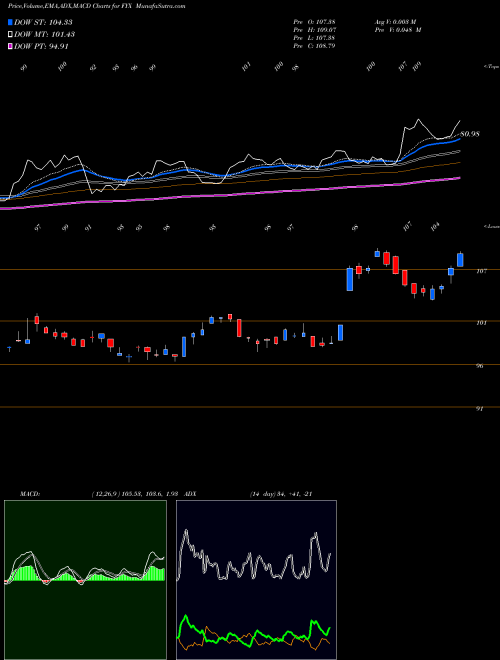The image size is (500, 660).
Task: Click the tall blue gap-up candle below 107 line
Action: pos(350,279)
